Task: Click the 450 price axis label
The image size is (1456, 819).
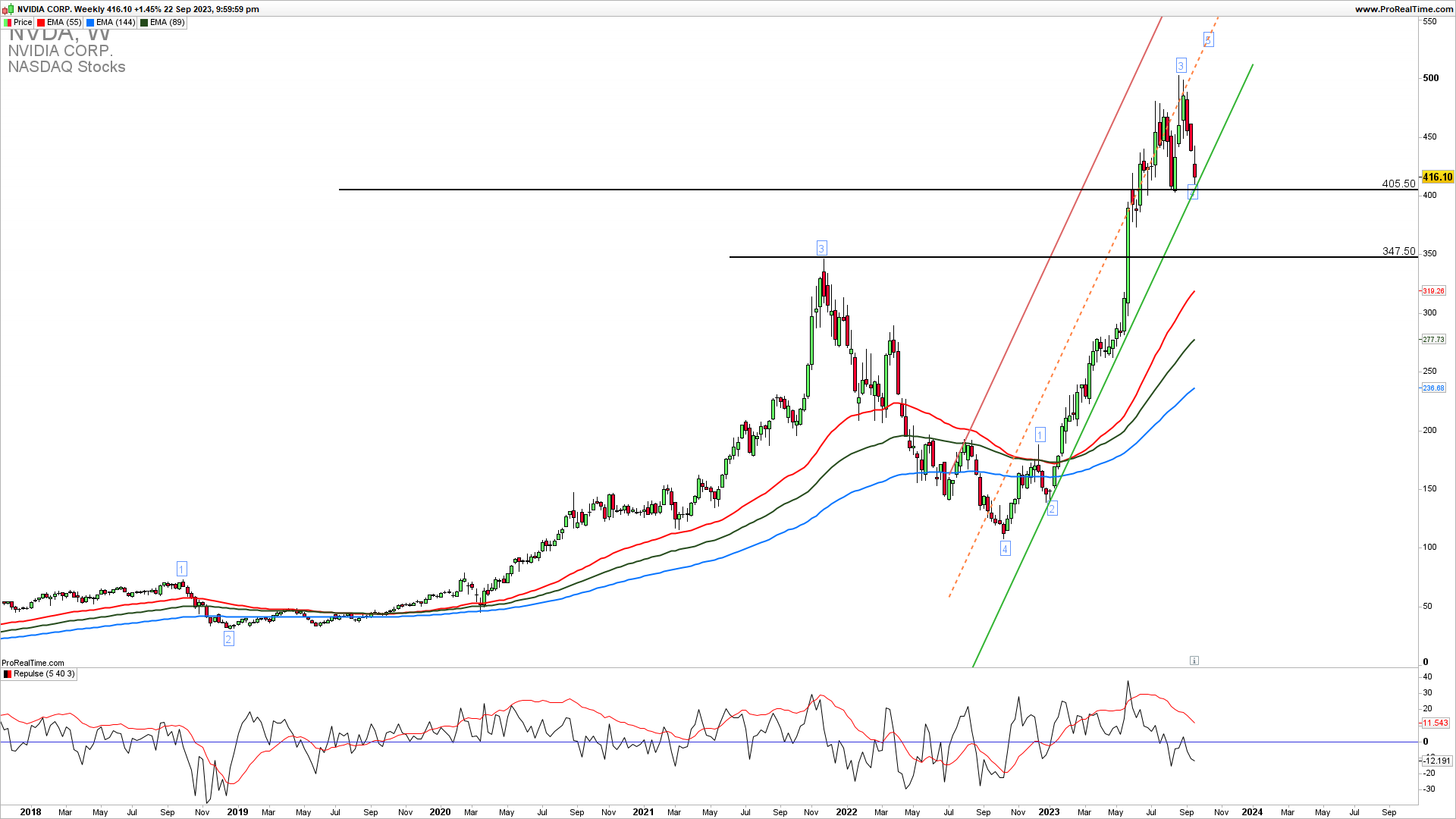Action: pyautogui.click(x=1429, y=137)
